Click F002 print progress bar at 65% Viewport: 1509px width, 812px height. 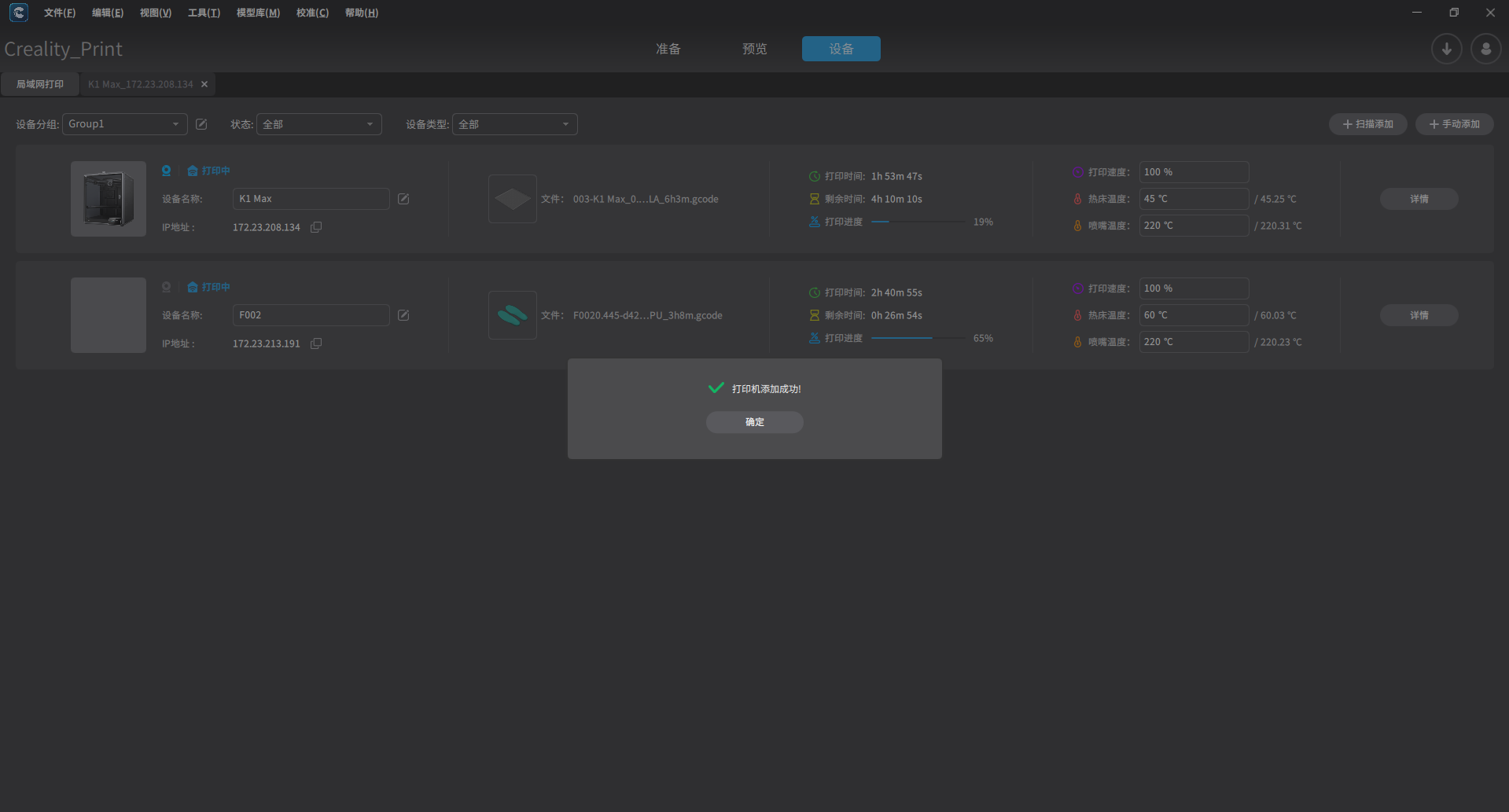click(918, 338)
